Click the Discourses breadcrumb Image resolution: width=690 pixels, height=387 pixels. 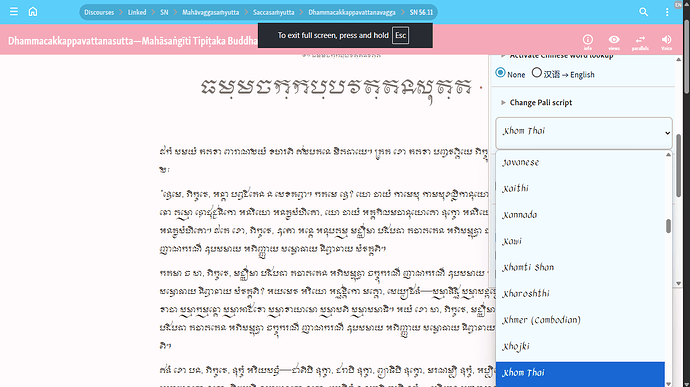click(x=99, y=12)
